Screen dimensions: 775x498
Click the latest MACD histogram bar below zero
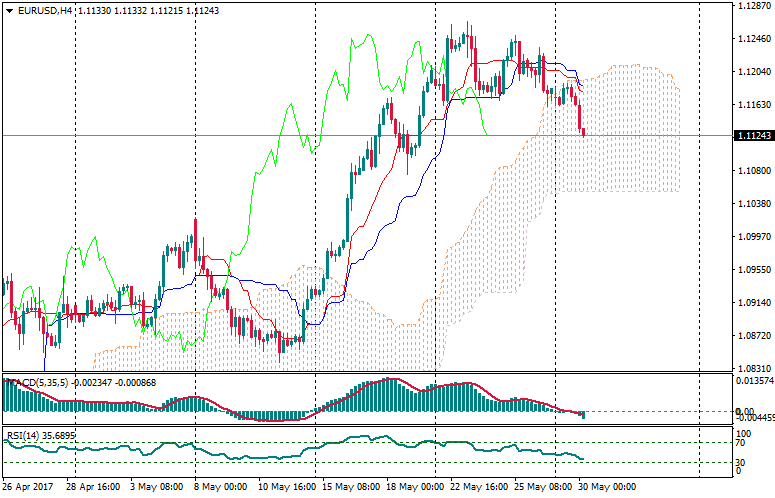583,415
